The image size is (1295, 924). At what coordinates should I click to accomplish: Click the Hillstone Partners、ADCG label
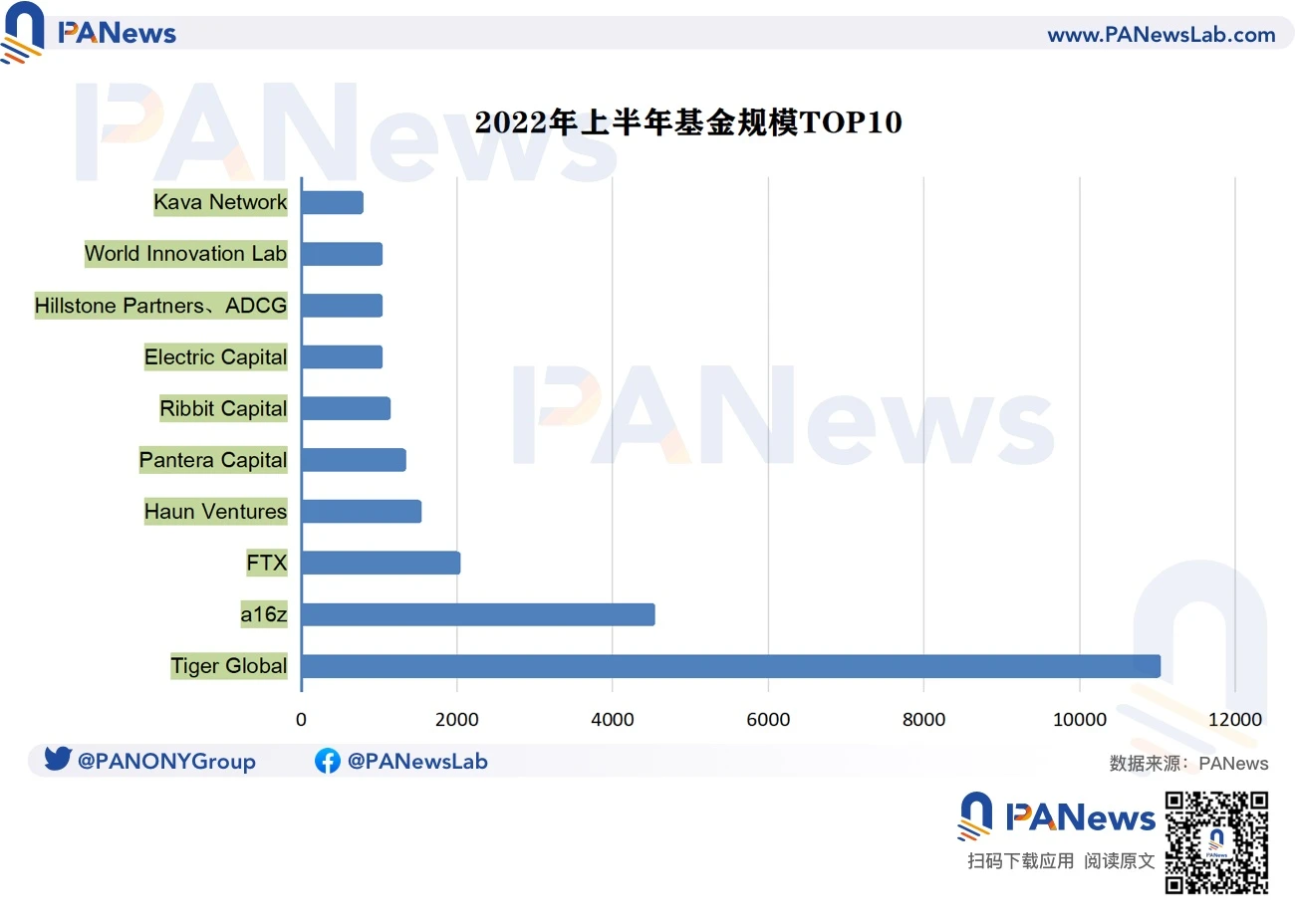[160, 306]
